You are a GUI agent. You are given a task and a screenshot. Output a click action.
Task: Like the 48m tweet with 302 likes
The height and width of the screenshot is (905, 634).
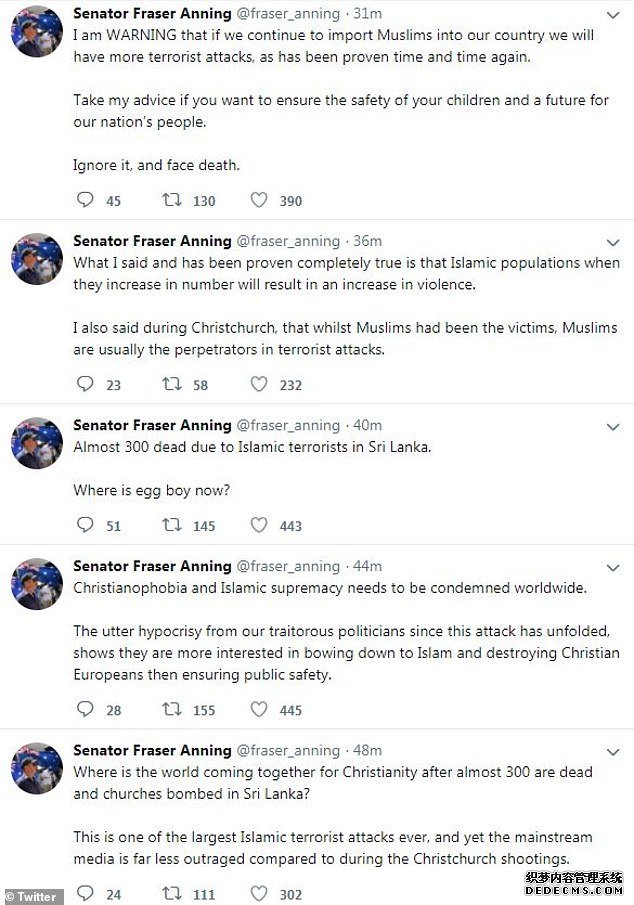coord(259,893)
